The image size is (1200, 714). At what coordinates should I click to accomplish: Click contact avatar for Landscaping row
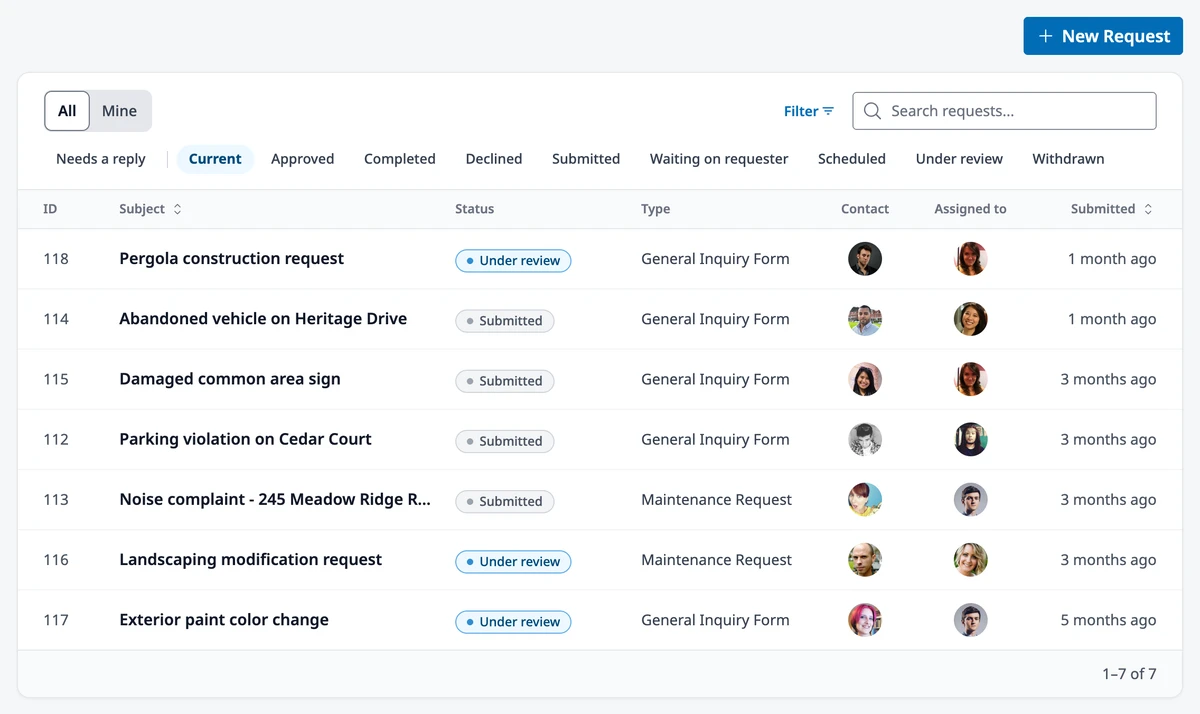(865, 559)
